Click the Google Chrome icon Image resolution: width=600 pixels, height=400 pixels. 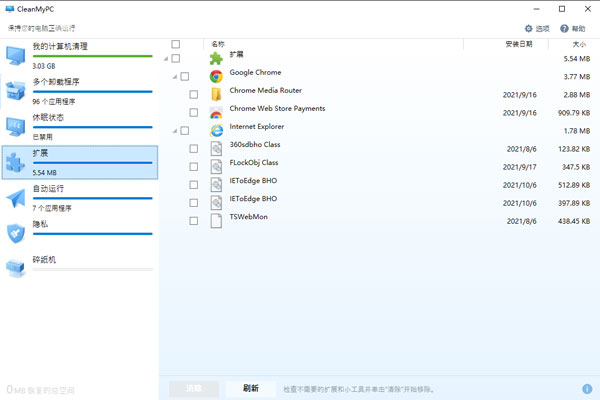pyautogui.click(x=216, y=77)
